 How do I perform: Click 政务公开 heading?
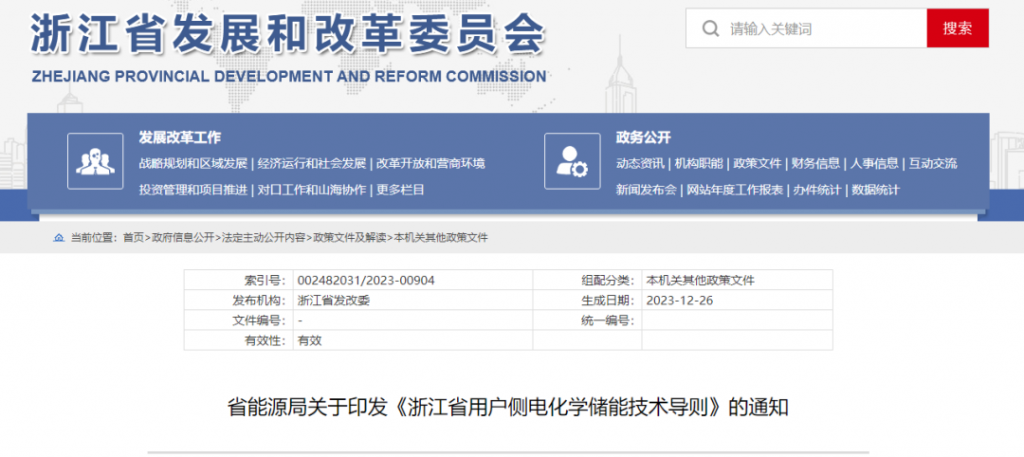(643, 138)
